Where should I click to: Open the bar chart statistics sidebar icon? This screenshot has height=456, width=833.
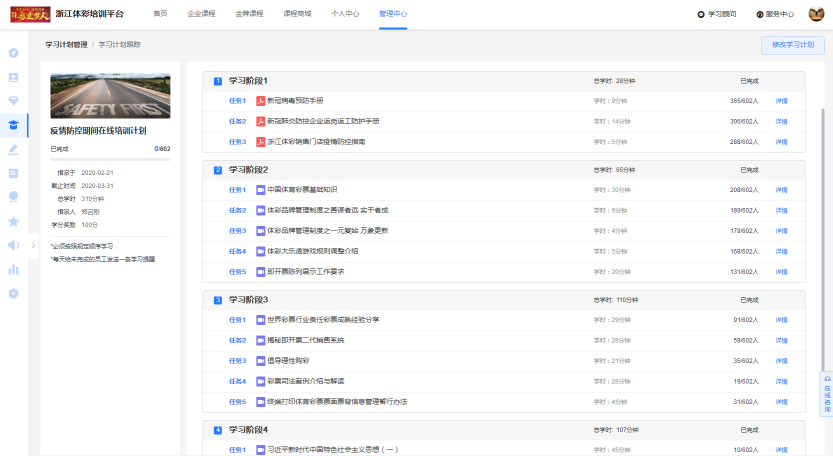(14, 269)
